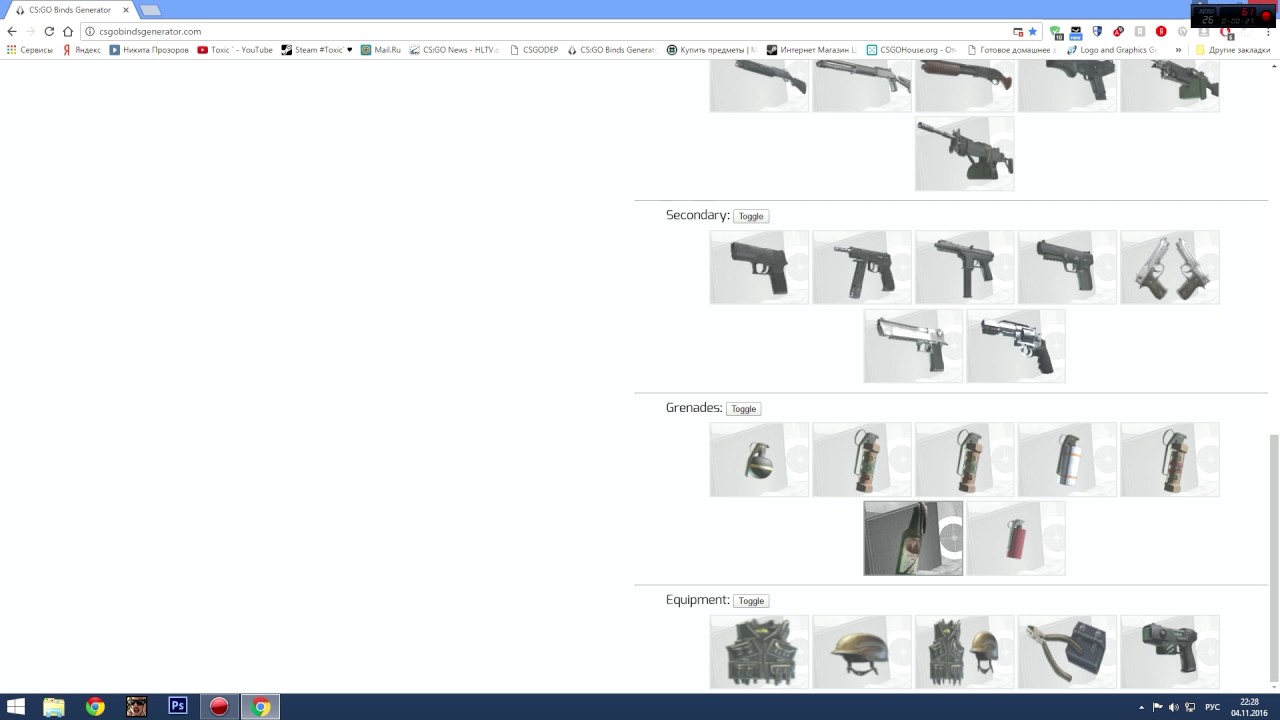Show hidden system tray icons
Screen dimensions: 1280x720
tap(1141, 707)
